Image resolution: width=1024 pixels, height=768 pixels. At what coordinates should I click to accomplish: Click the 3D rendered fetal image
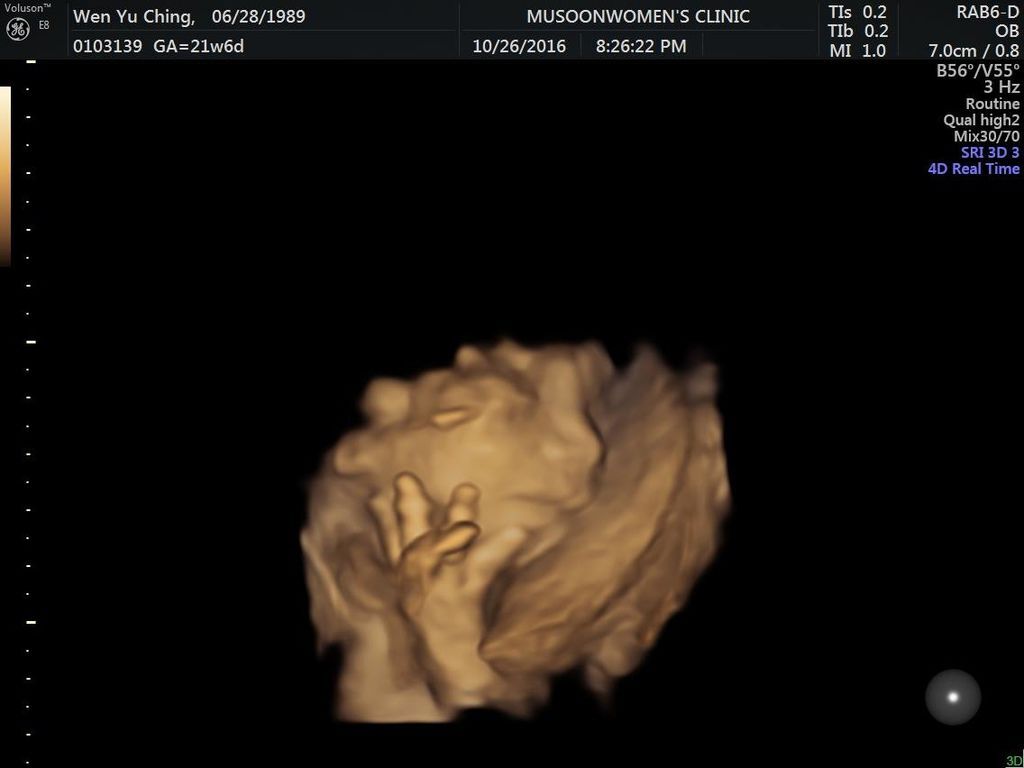(x=516, y=530)
